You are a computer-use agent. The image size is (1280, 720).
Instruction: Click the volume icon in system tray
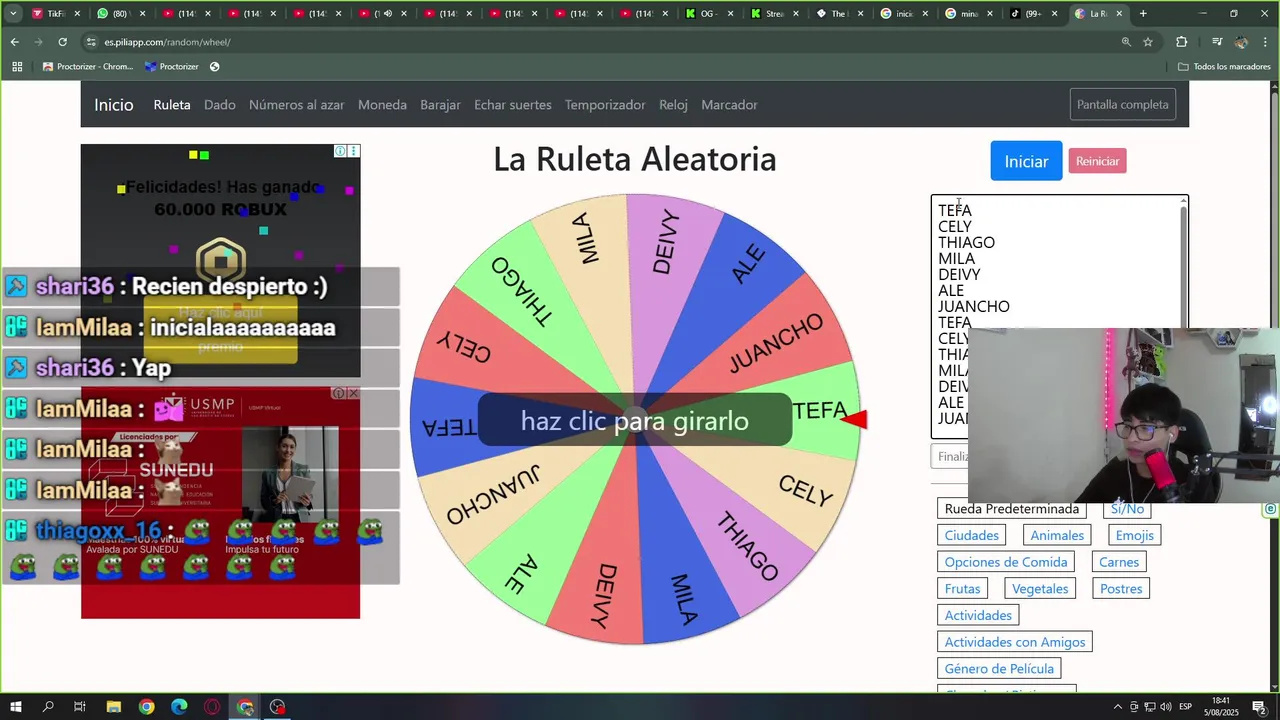pyautogui.click(x=1166, y=707)
